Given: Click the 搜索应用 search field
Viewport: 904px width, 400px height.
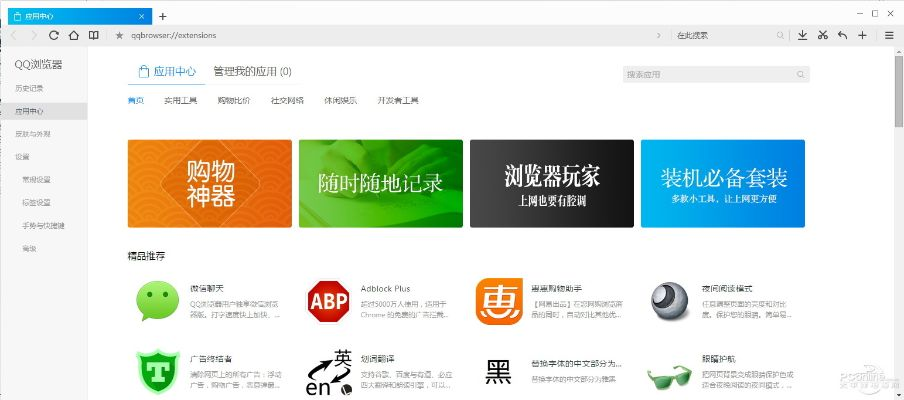Looking at the screenshot, I should tap(708, 74).
